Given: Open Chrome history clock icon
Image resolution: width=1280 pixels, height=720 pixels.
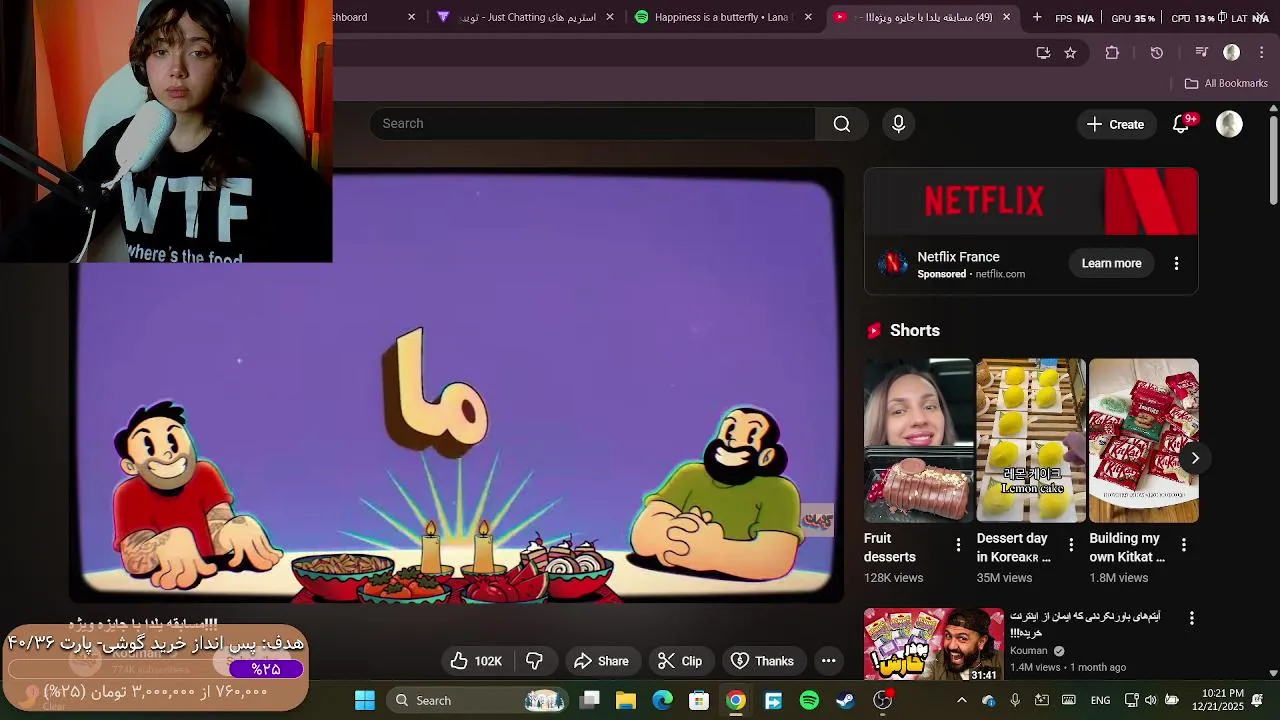Looking at the screenshot, I should pyautogui.click(x=1157, y=53).
